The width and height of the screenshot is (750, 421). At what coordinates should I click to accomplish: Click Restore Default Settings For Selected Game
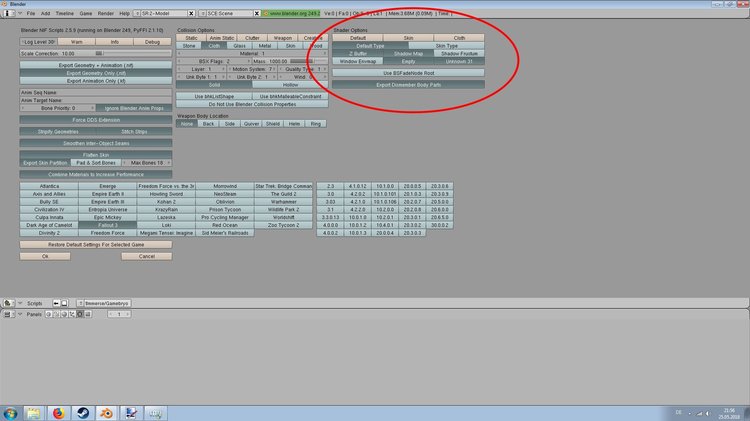[x=96, y=244]
